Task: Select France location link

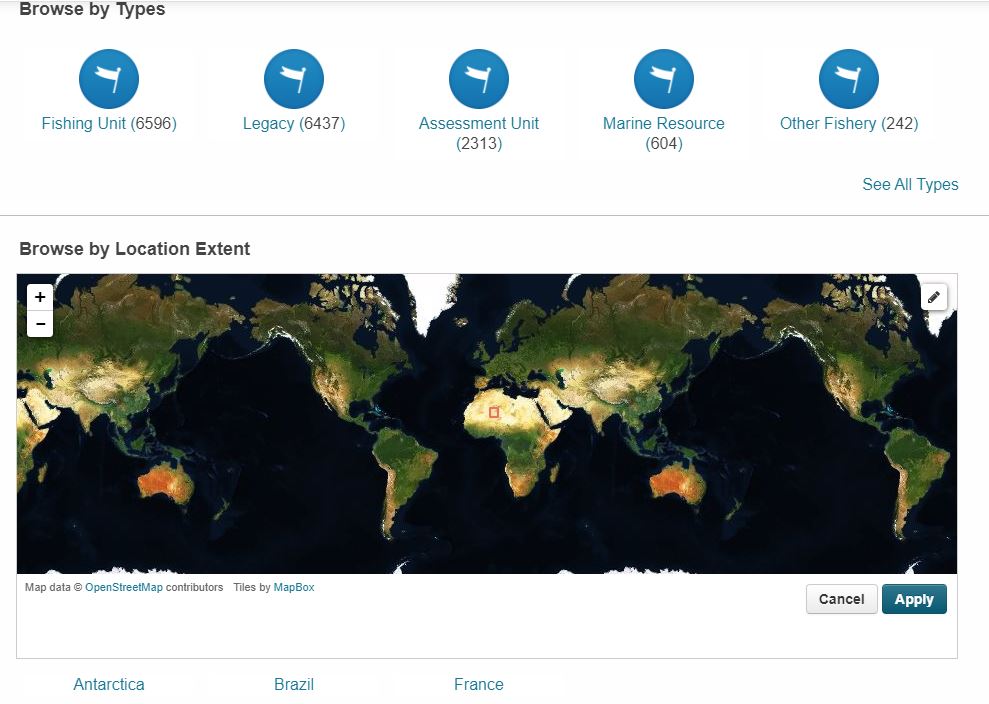Action: tap(479, 684)
